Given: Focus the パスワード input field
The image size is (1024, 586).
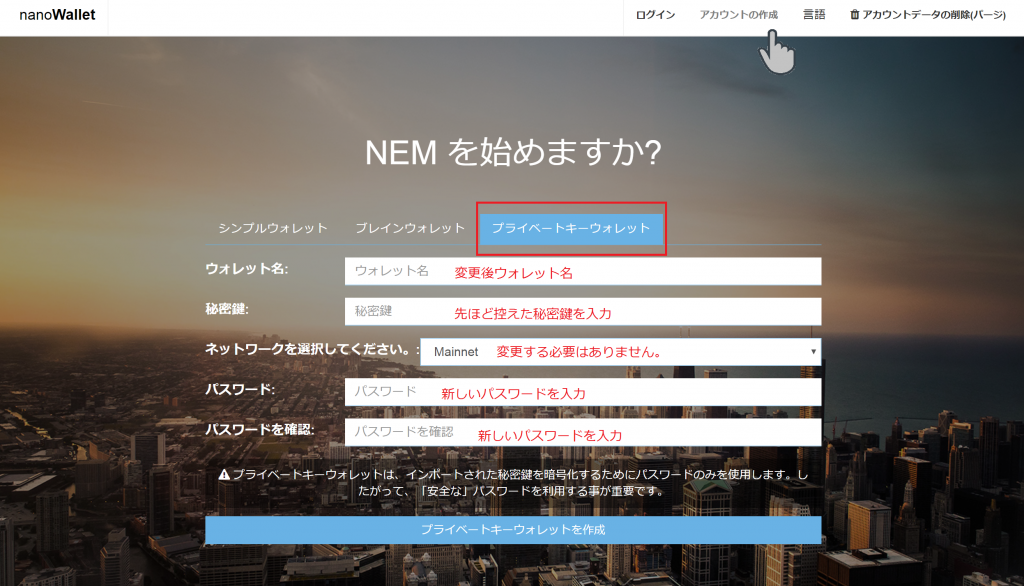Looking at the screenshot, I should pyautogui.click(x=583, y=392).
